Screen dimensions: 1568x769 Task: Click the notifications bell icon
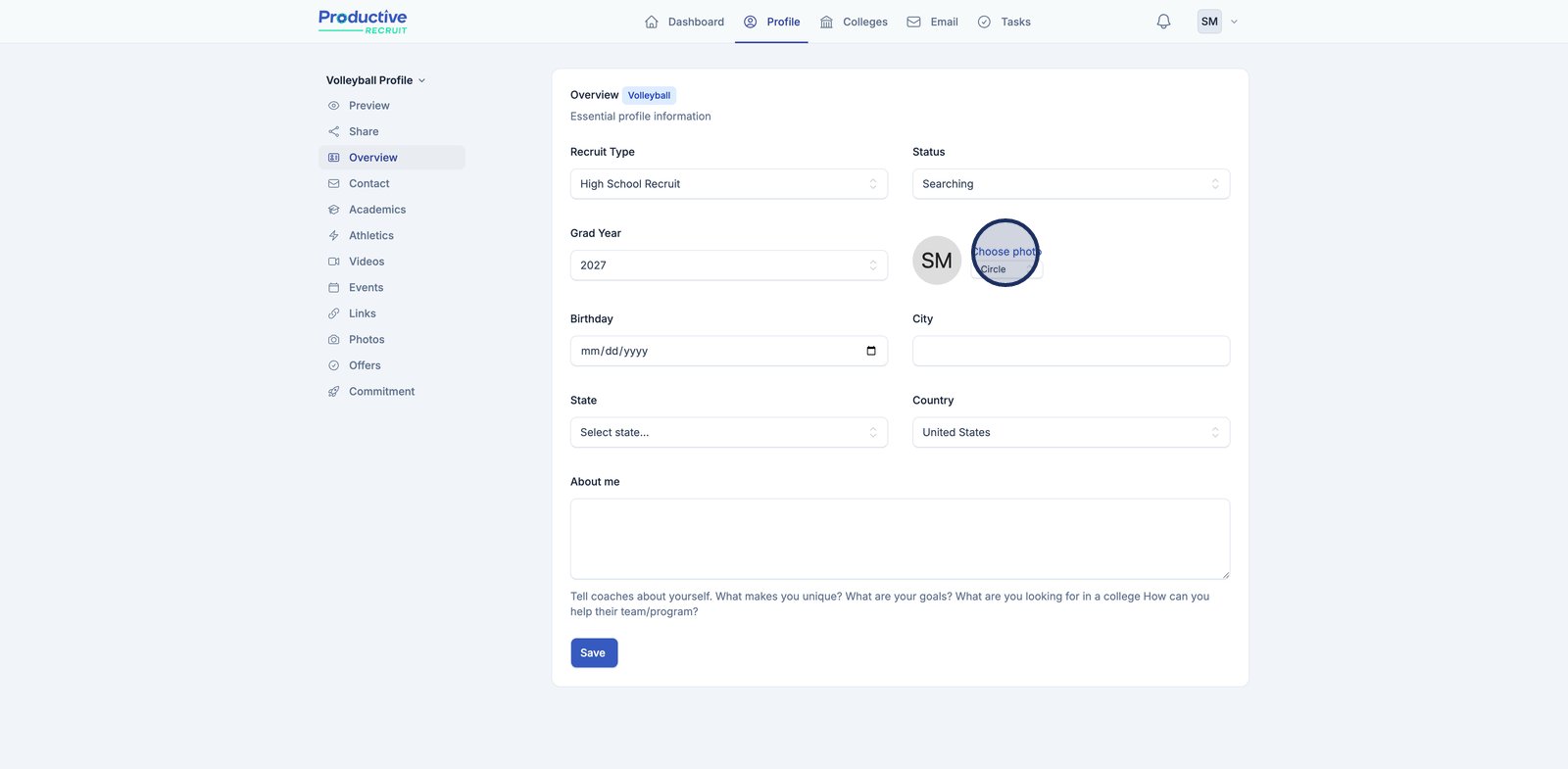click(x=1163, y=22)
